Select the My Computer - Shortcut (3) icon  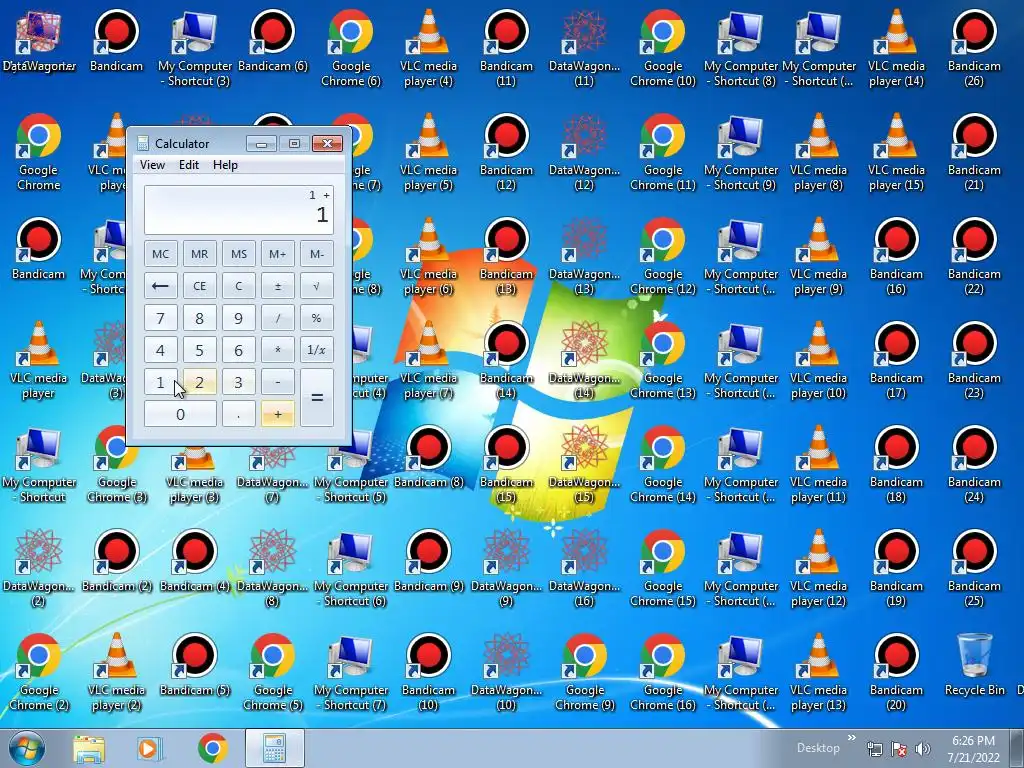195,49
